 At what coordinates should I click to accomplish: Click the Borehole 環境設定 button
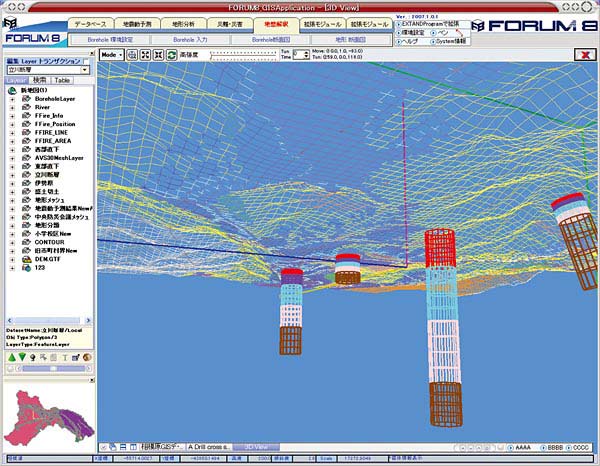pyautogui.click(x=111, y=39)
